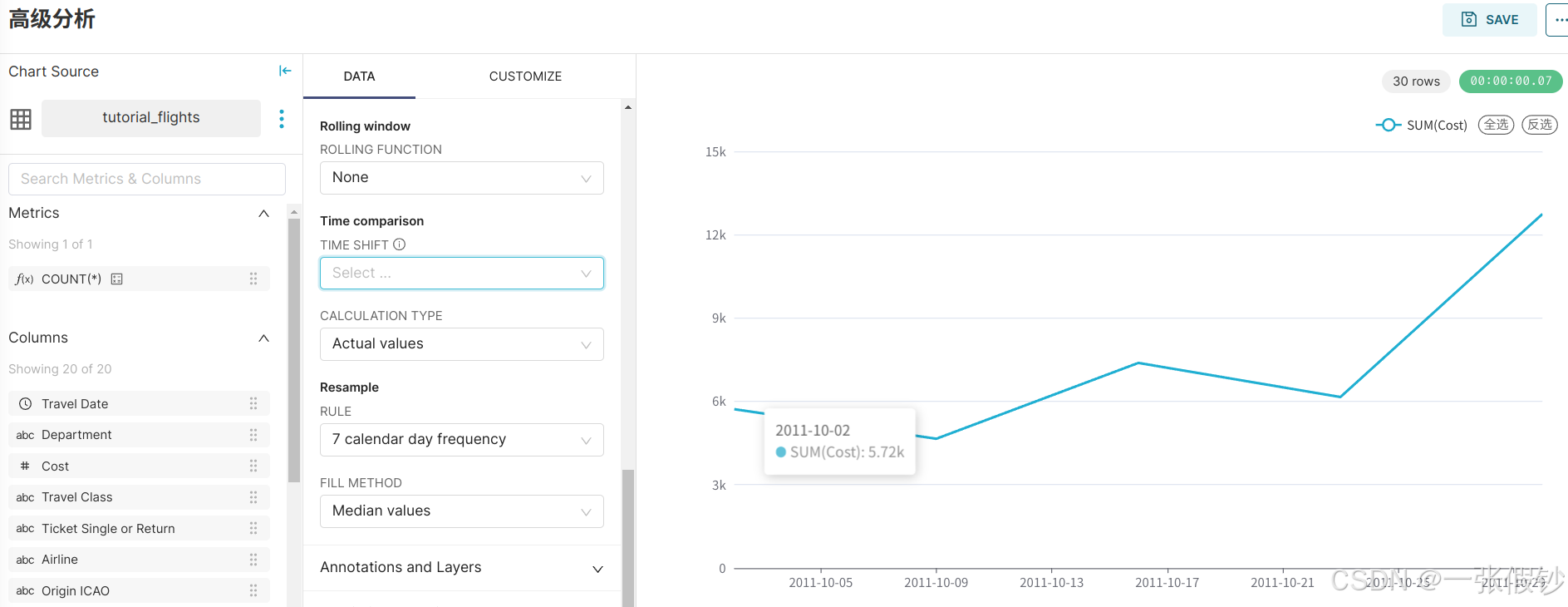Click the tutorial_flights dataset button
The height and width of the screenshot is (607, 1568).
pos(151,118)
